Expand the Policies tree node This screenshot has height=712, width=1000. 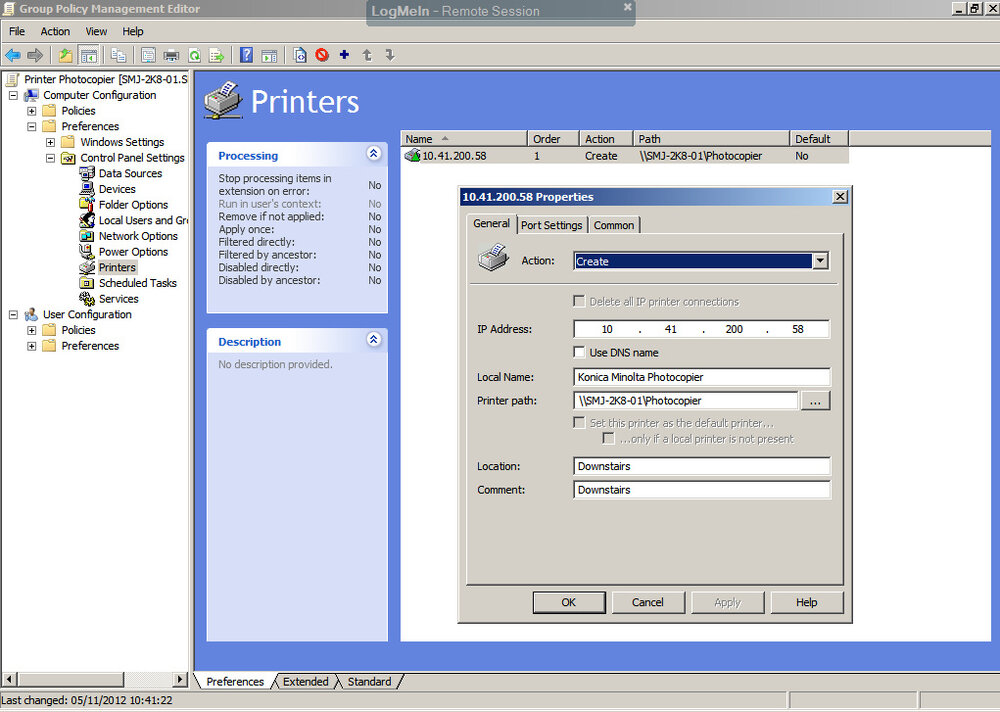pyautogui.click(x=31, y=110)
